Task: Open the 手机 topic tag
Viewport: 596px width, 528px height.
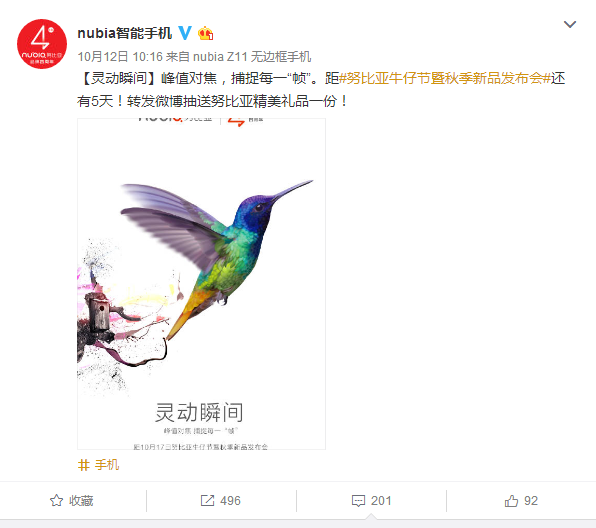Action: 107,465
